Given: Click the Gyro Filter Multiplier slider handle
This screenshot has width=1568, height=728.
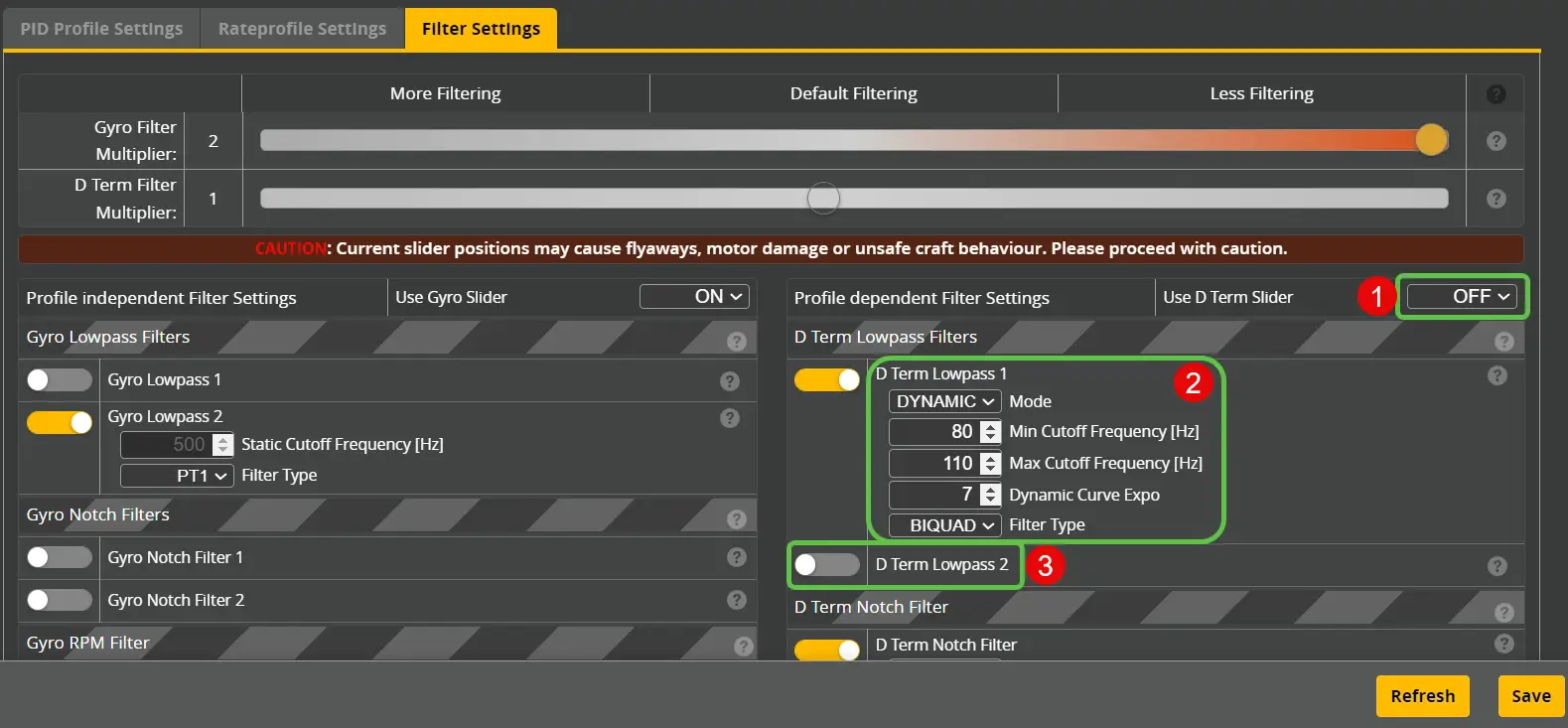Looking at the screenshot, I should pos(1431,140).
